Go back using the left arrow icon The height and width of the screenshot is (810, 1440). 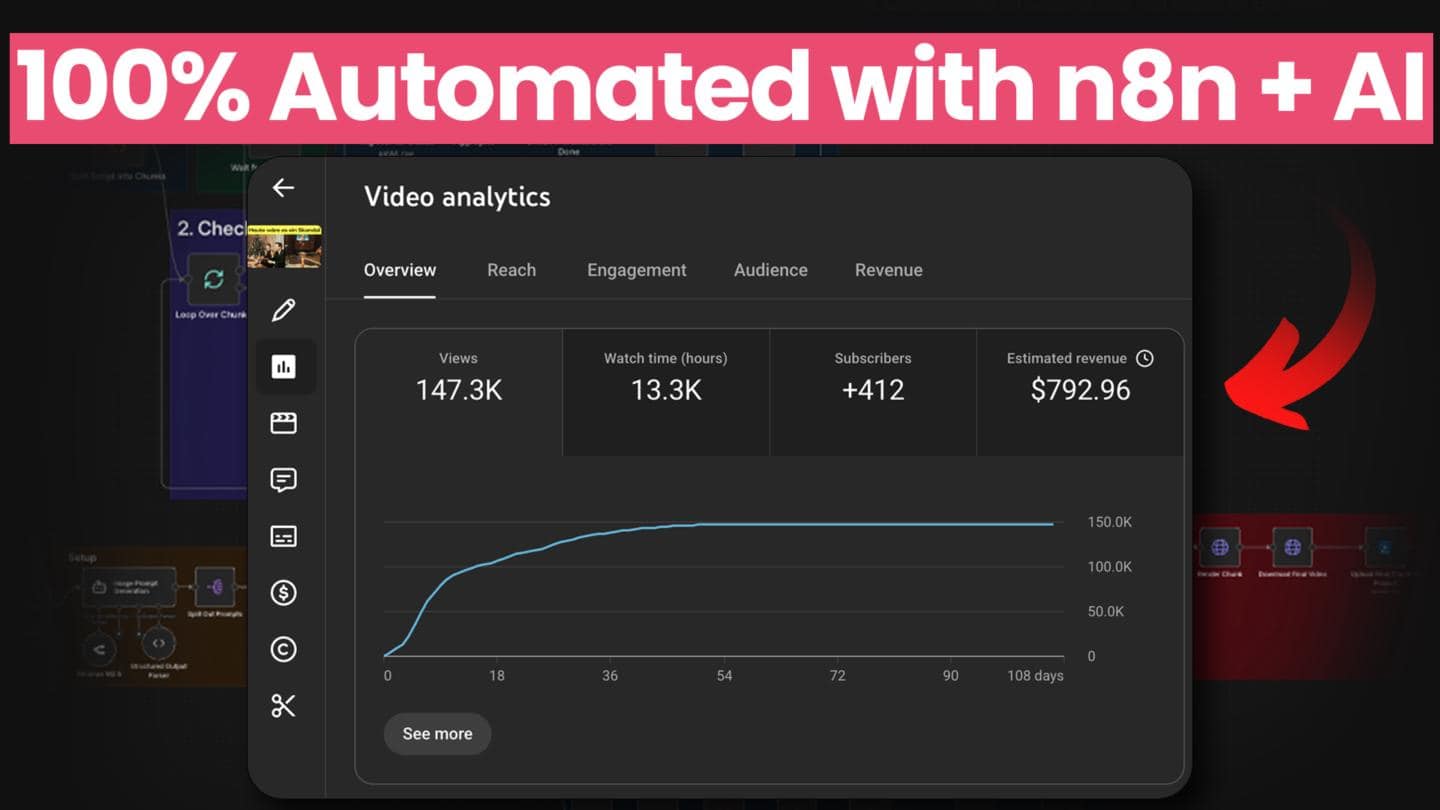coord(283,187)
